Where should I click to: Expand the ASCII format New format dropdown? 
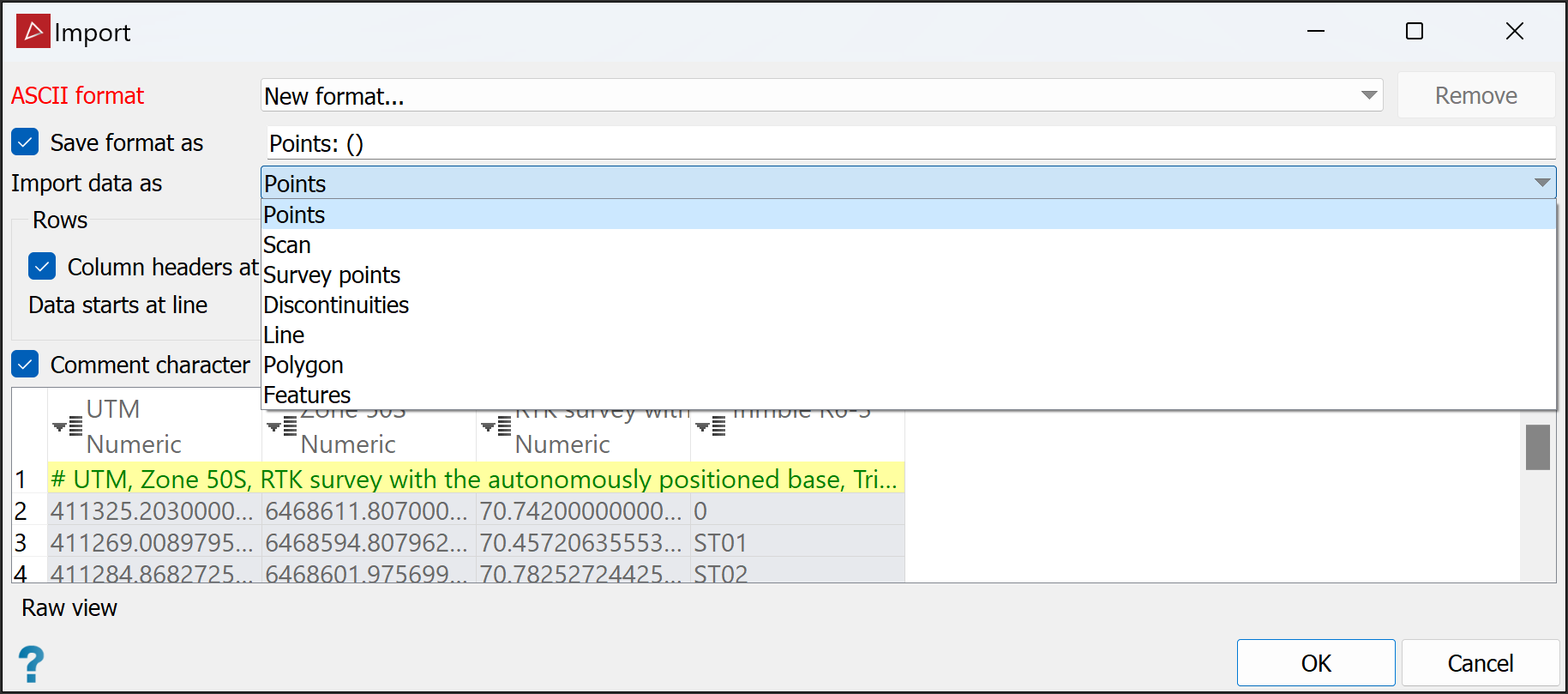click(821, 95)
